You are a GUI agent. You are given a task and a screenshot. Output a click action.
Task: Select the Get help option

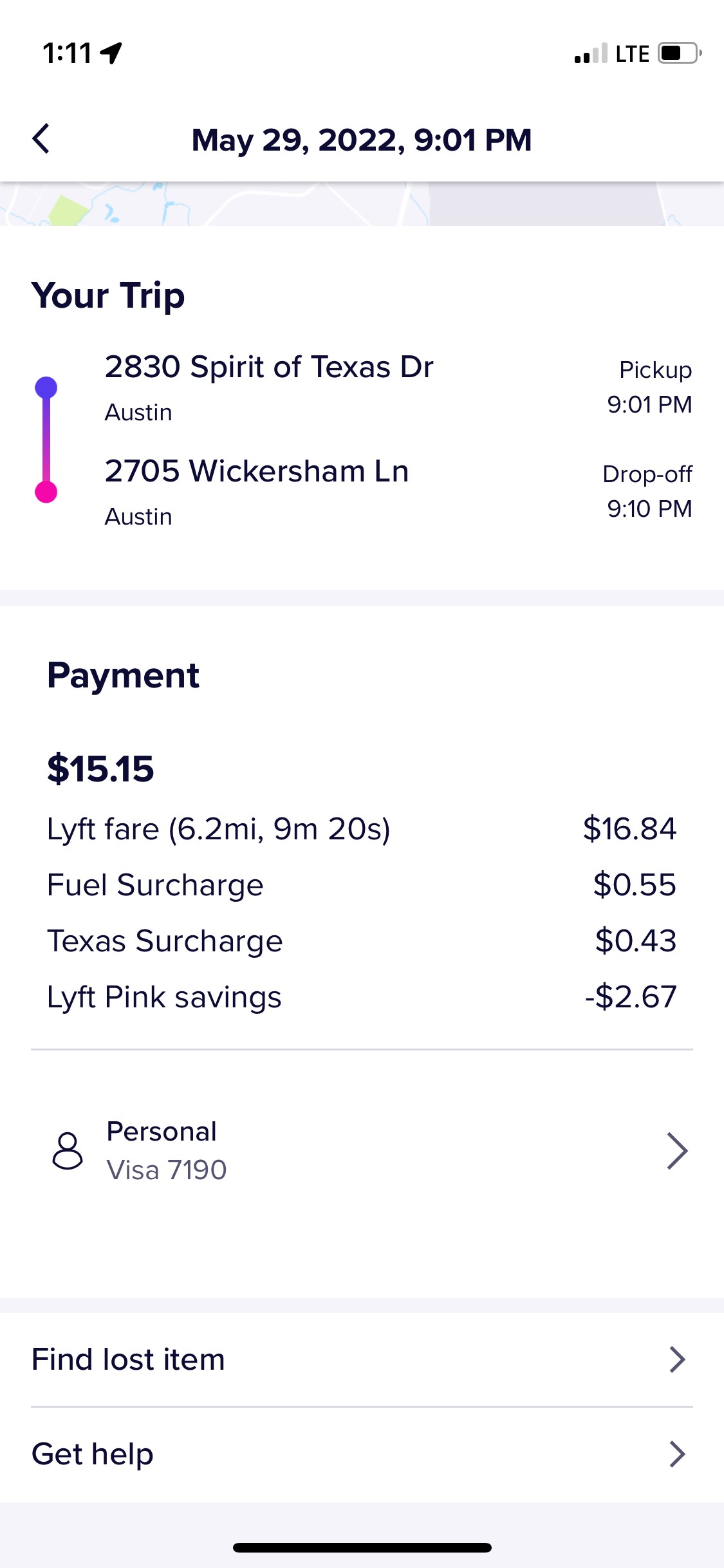point(93,1454)
